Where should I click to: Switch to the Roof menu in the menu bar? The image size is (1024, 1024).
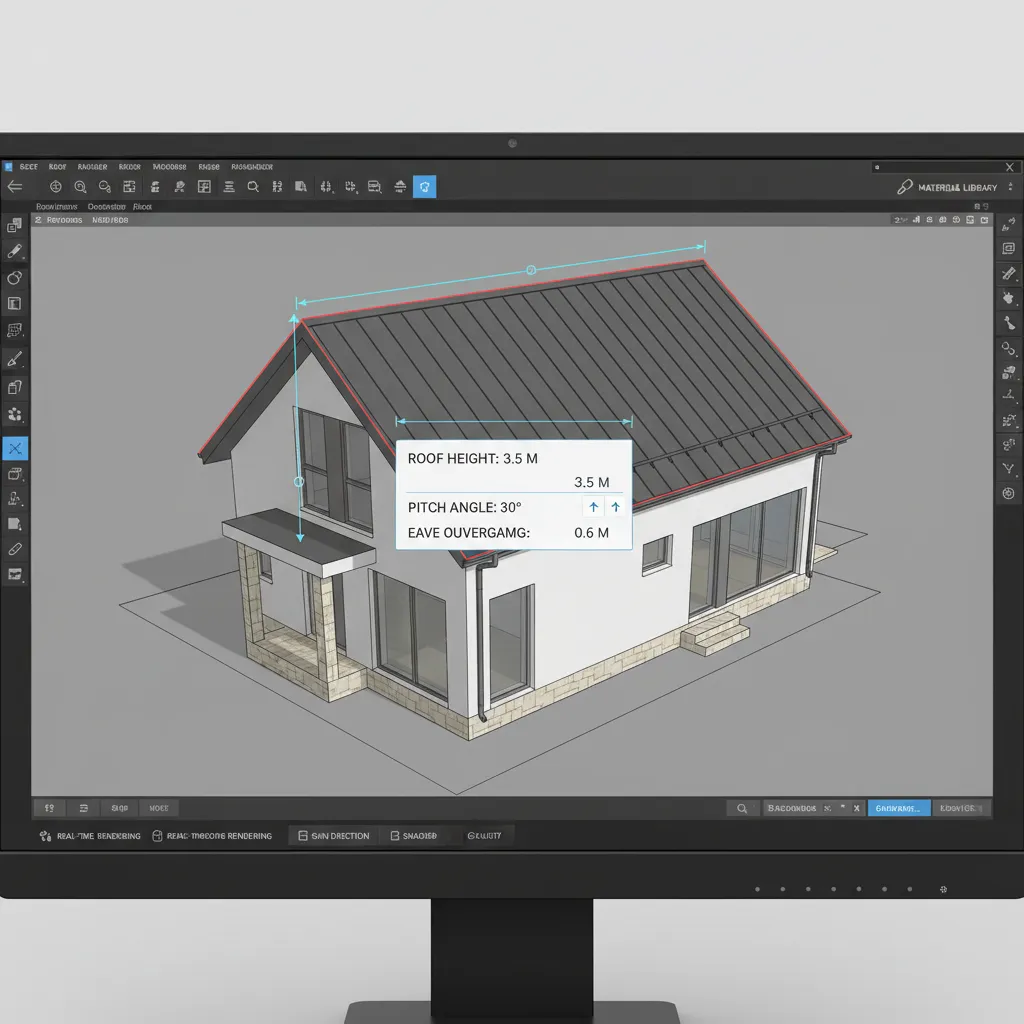(x=57, y=166)
